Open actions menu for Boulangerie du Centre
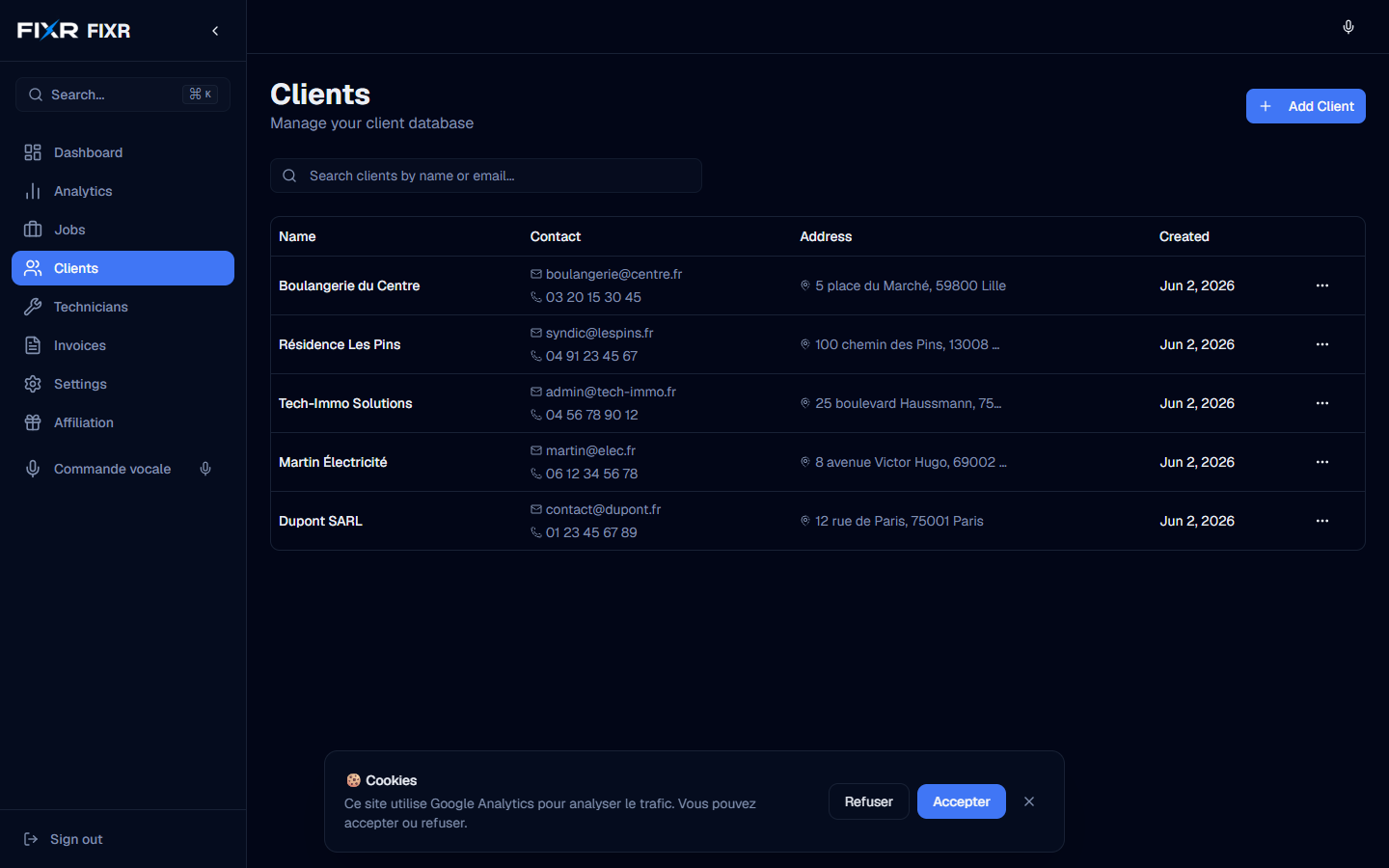 [1322, 285]
